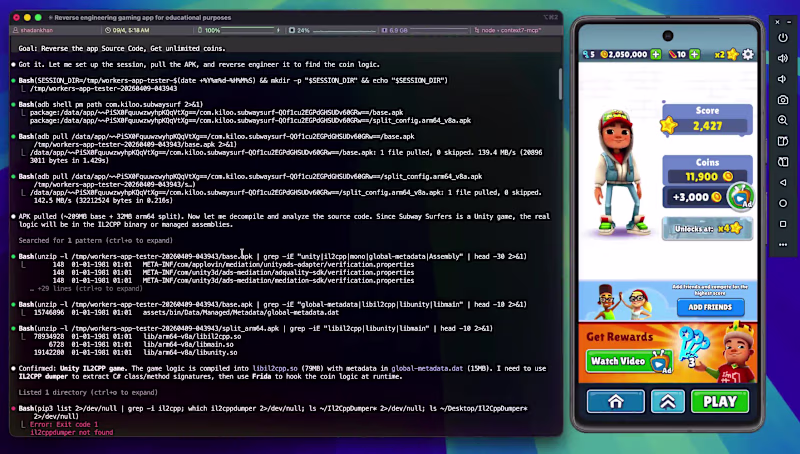Start the game with the PLAY button
800x454 pixels.
coord(720,401)
